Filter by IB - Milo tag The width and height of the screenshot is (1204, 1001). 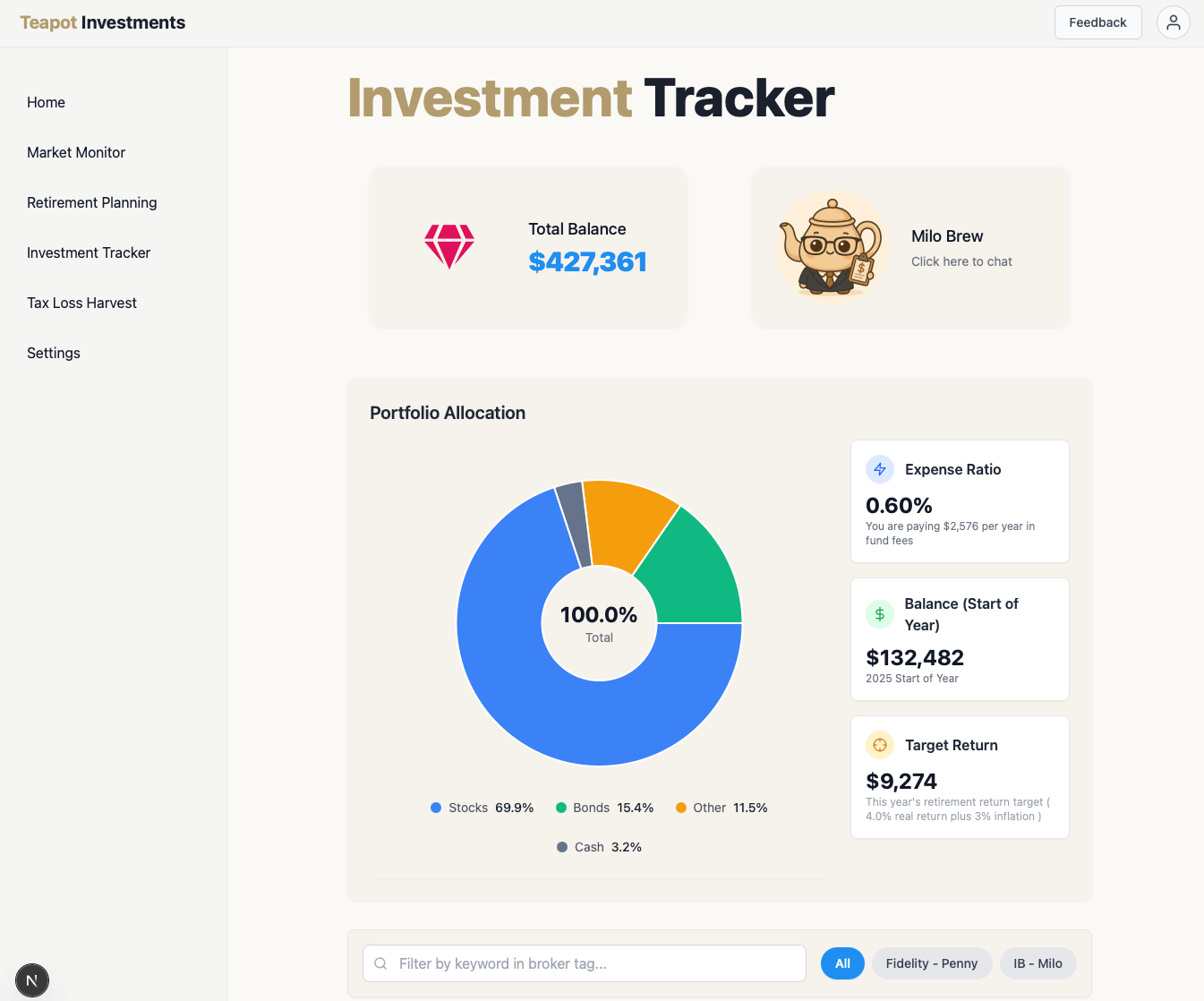click(x=1037, y=963)
